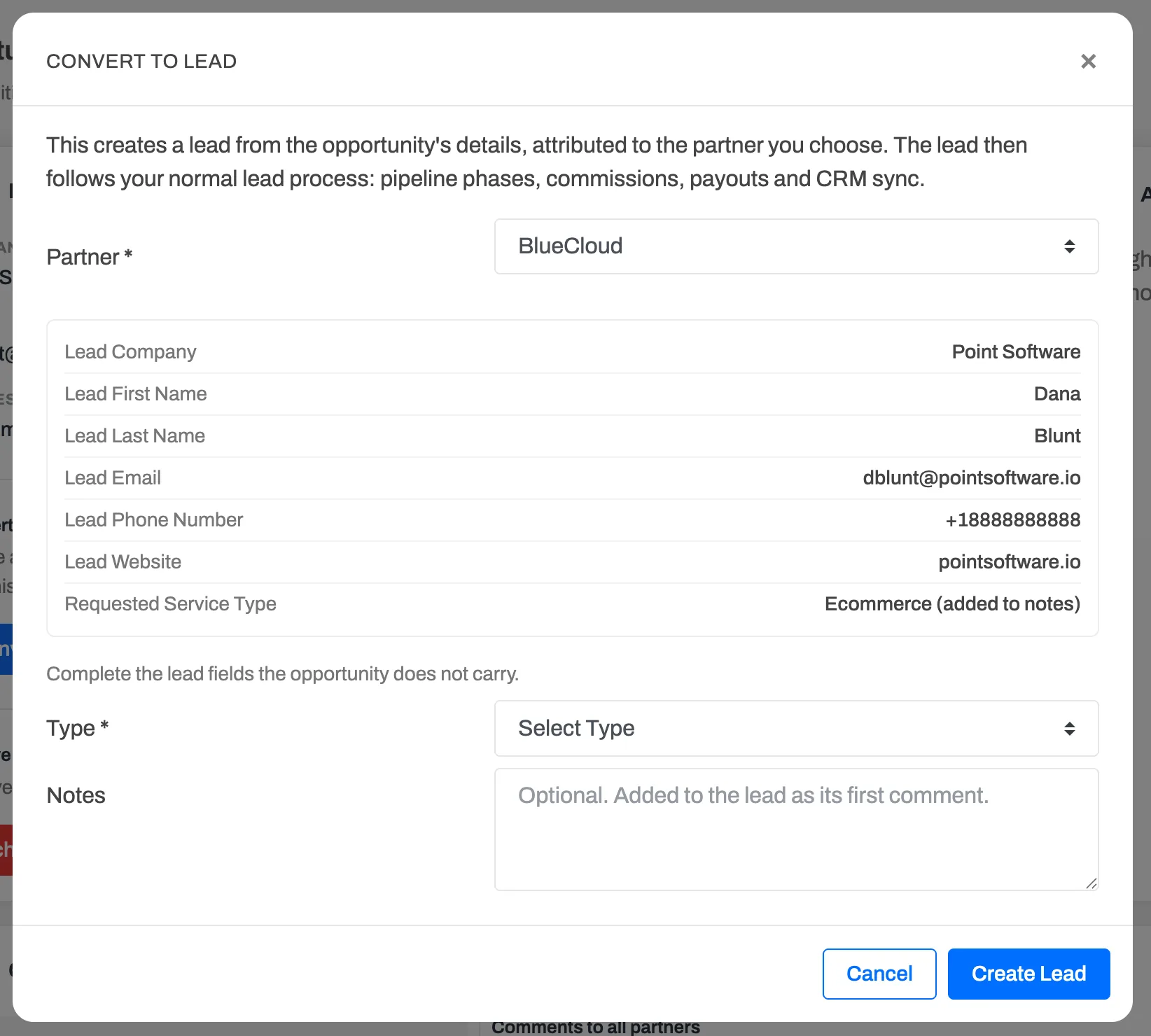Viewport: 1151px width, 1036px height.
Task: Click the Lead Website label
Action: (123, 562)
